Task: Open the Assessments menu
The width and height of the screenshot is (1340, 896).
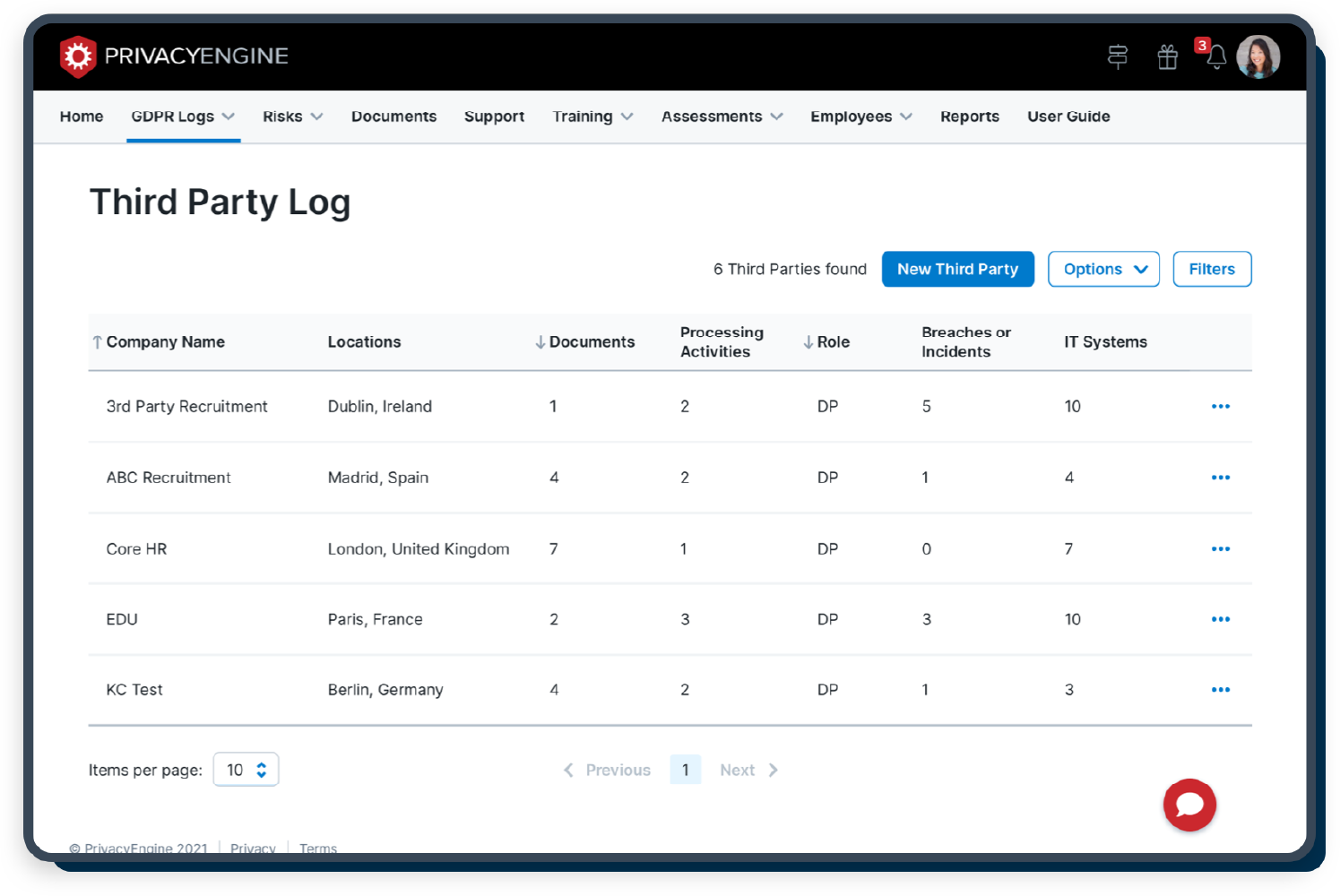Action: 722,116
